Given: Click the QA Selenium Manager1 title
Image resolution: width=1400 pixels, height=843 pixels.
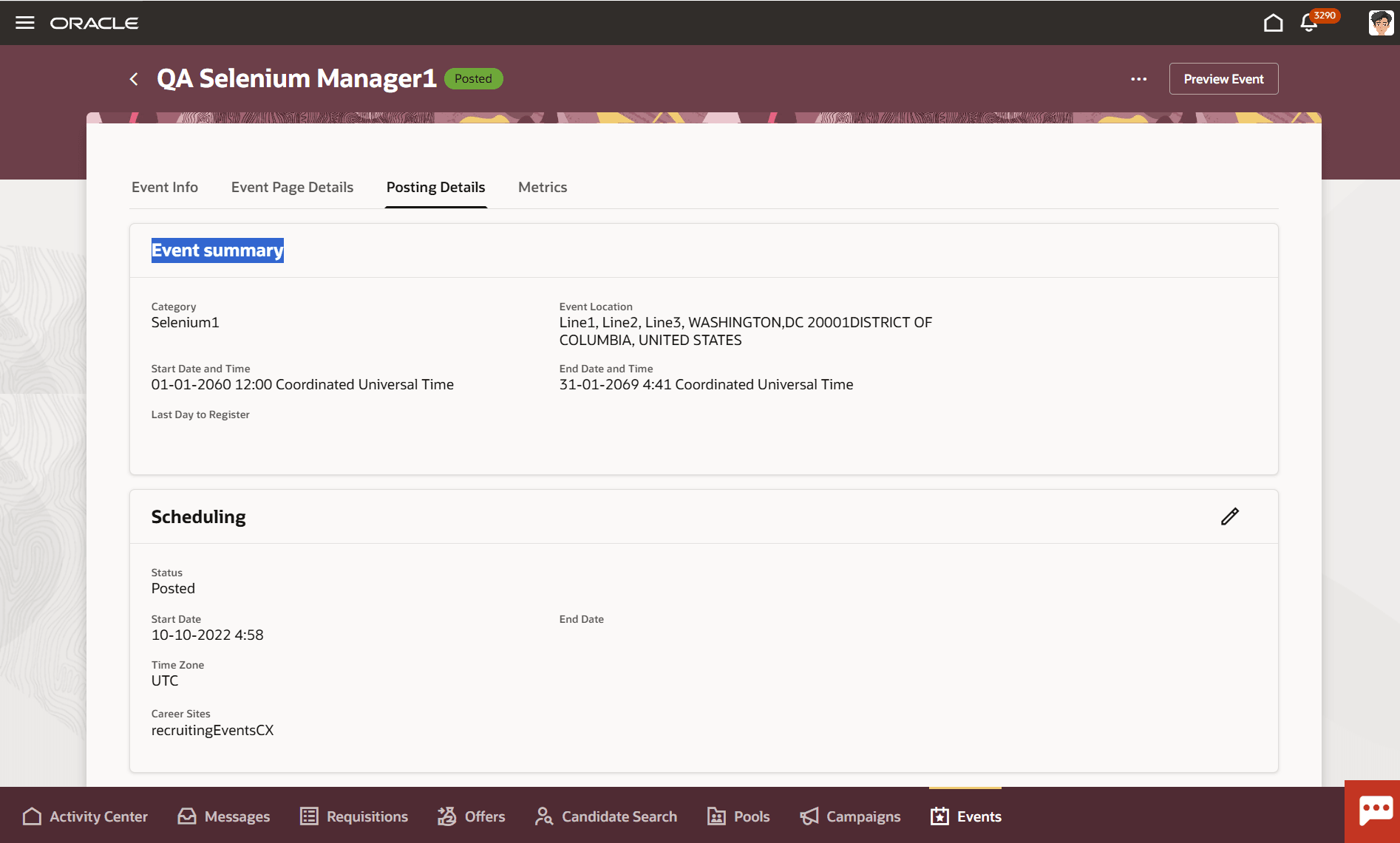Looking at the screenshot, I should [x=296, y=79].
